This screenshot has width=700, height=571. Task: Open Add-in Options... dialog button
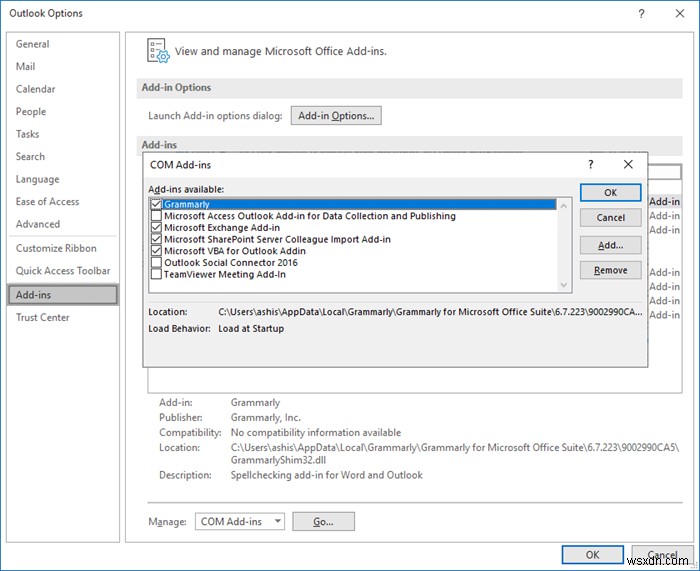click(x=336, y=116)
